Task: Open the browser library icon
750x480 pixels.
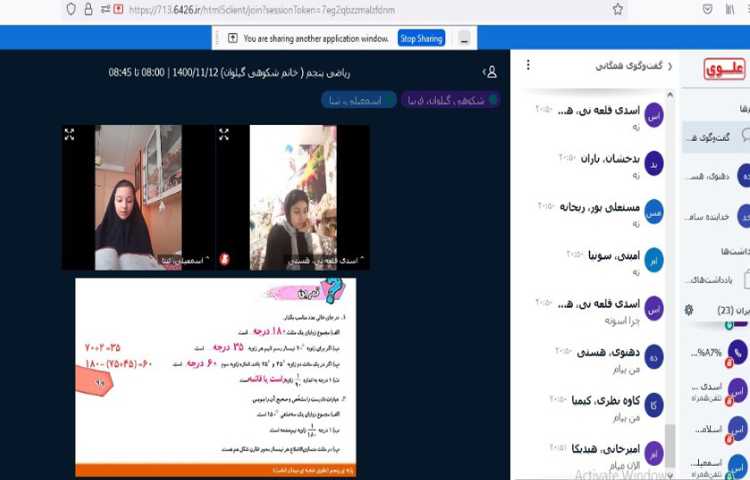Action: tap(730, 9)
